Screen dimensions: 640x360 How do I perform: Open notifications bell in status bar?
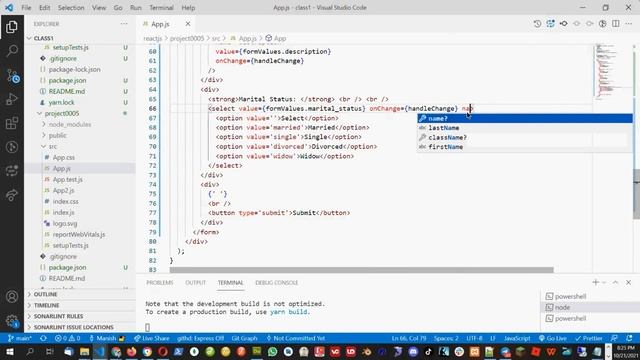tap(629, 338)
